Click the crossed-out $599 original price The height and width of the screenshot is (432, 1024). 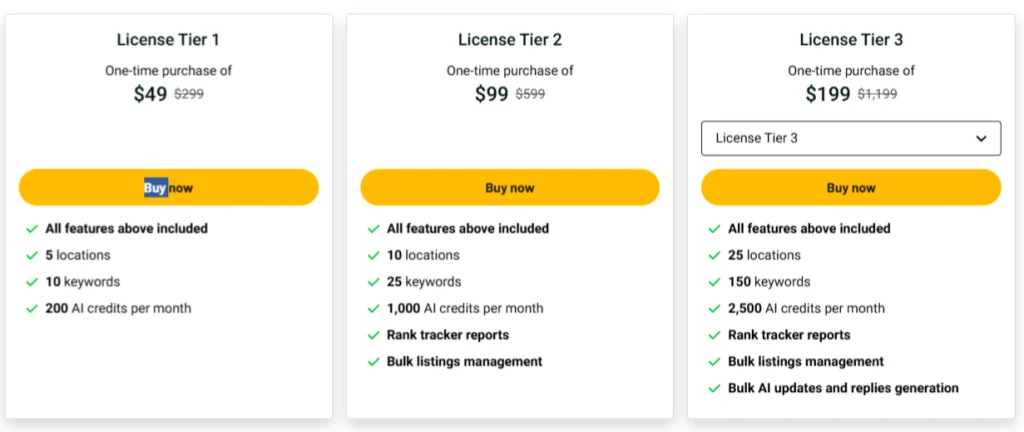coord(530,94)
